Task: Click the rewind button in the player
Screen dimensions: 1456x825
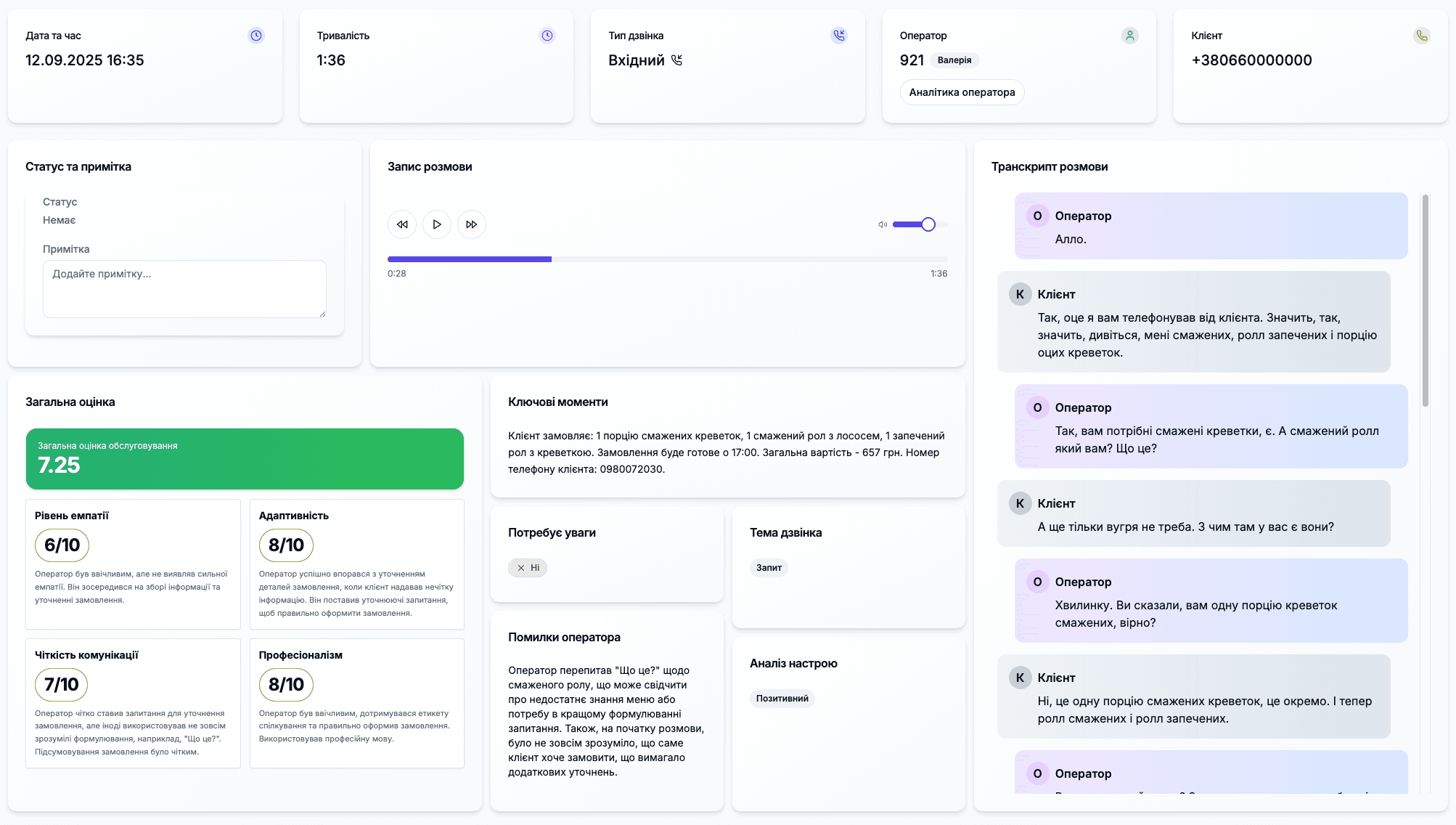Action: [402, 224]
